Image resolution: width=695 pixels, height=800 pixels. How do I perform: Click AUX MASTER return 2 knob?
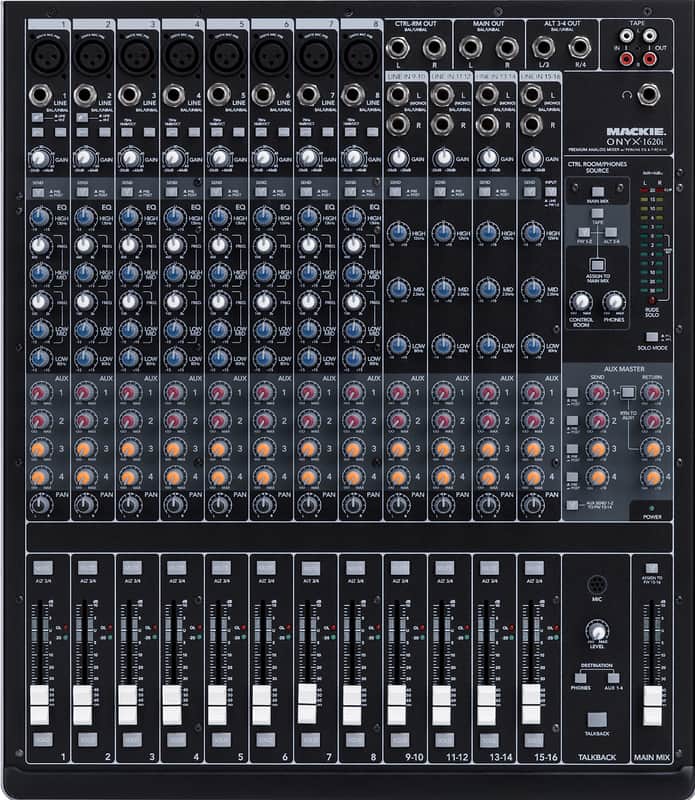652,421
